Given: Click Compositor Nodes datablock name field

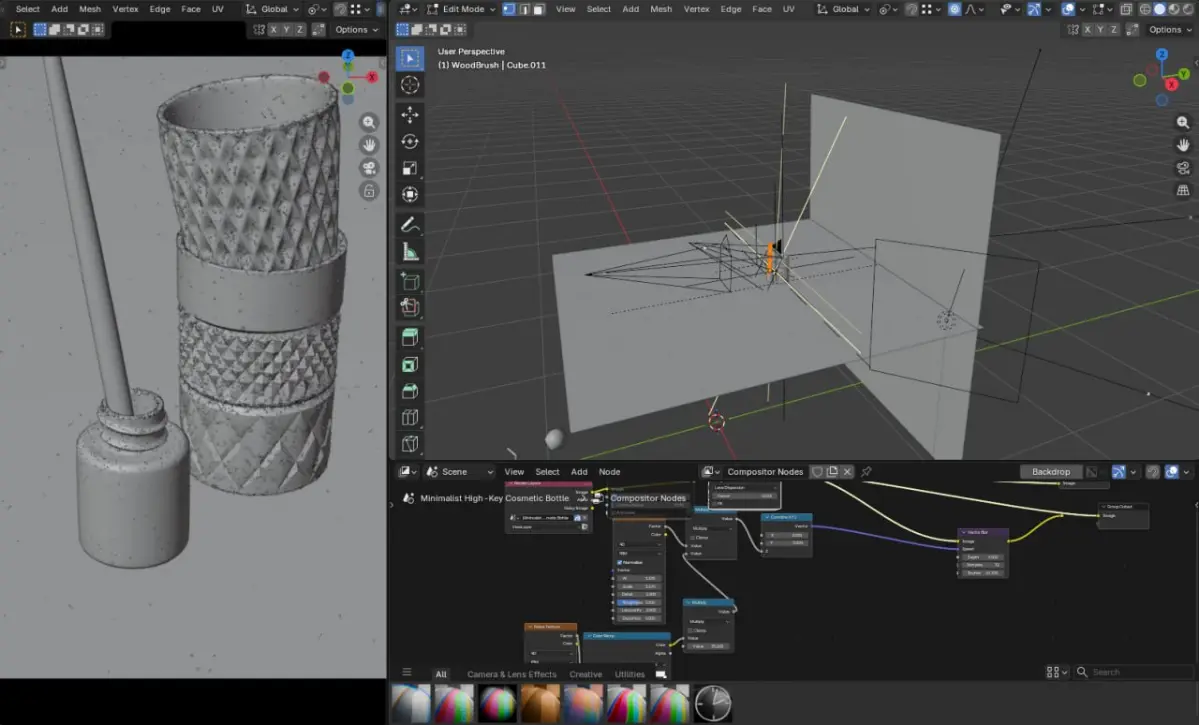Looking at the screenshot, I should click(x=765, y=472).
